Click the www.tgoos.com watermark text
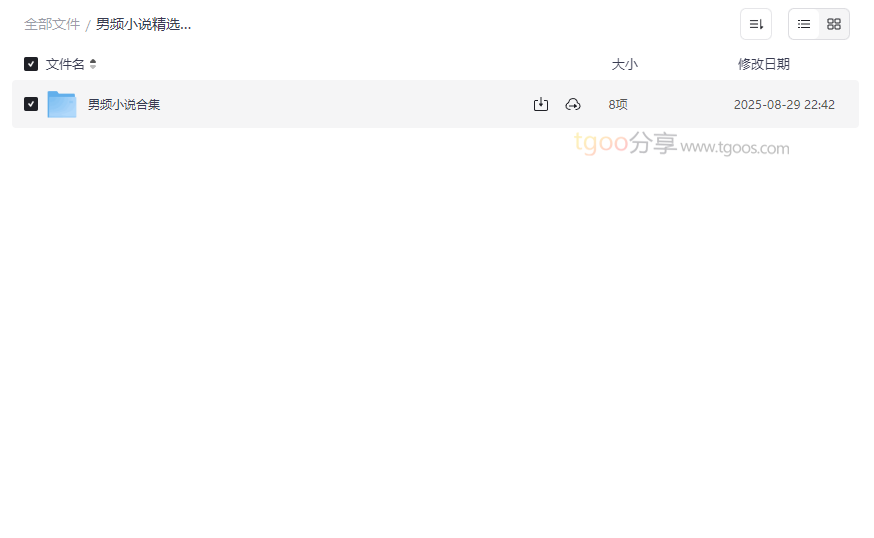 735,148
